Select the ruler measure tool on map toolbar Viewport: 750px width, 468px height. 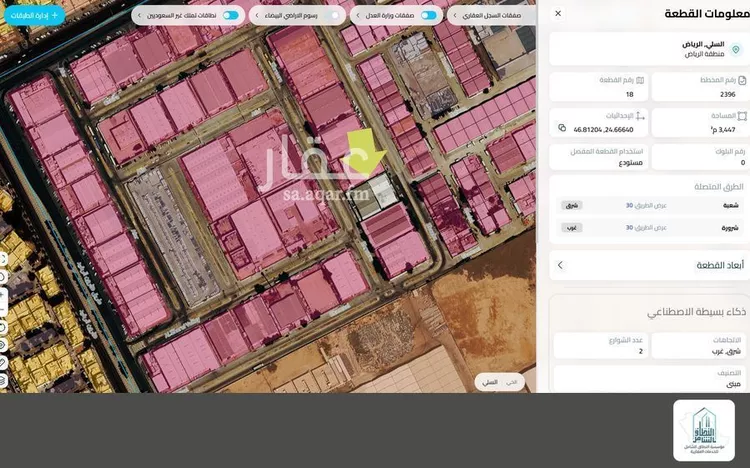(x=3, y=363)
